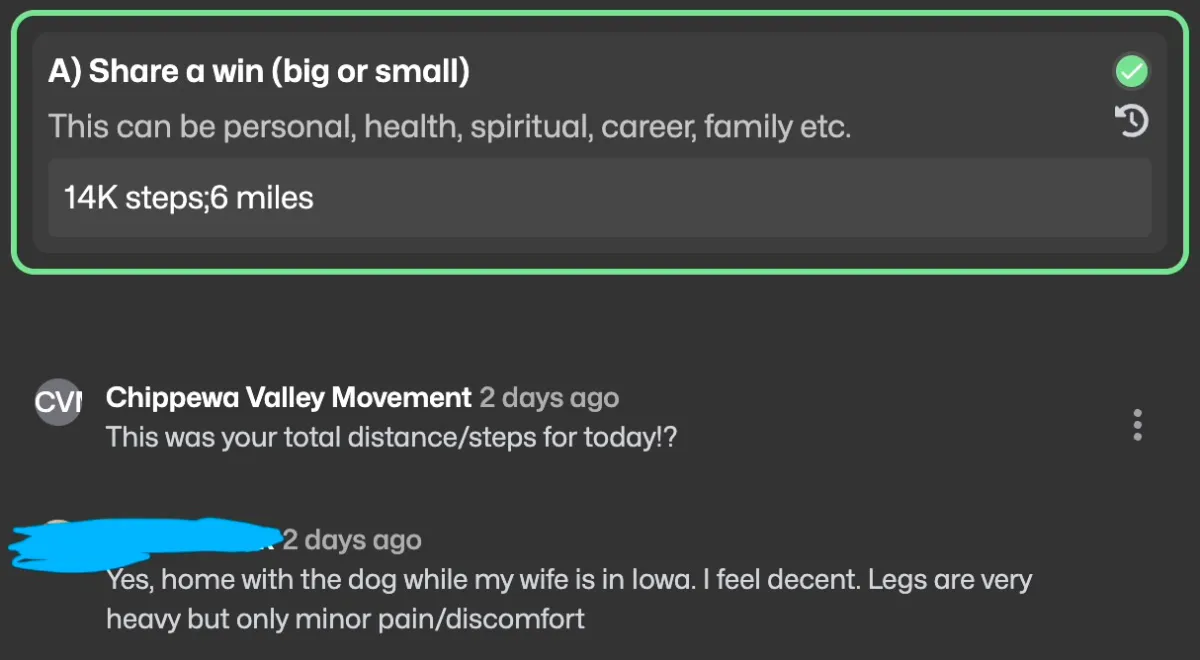Open the Chippewa Valley Movement author name
1200x660 pixels.
[x=288, y=398]
